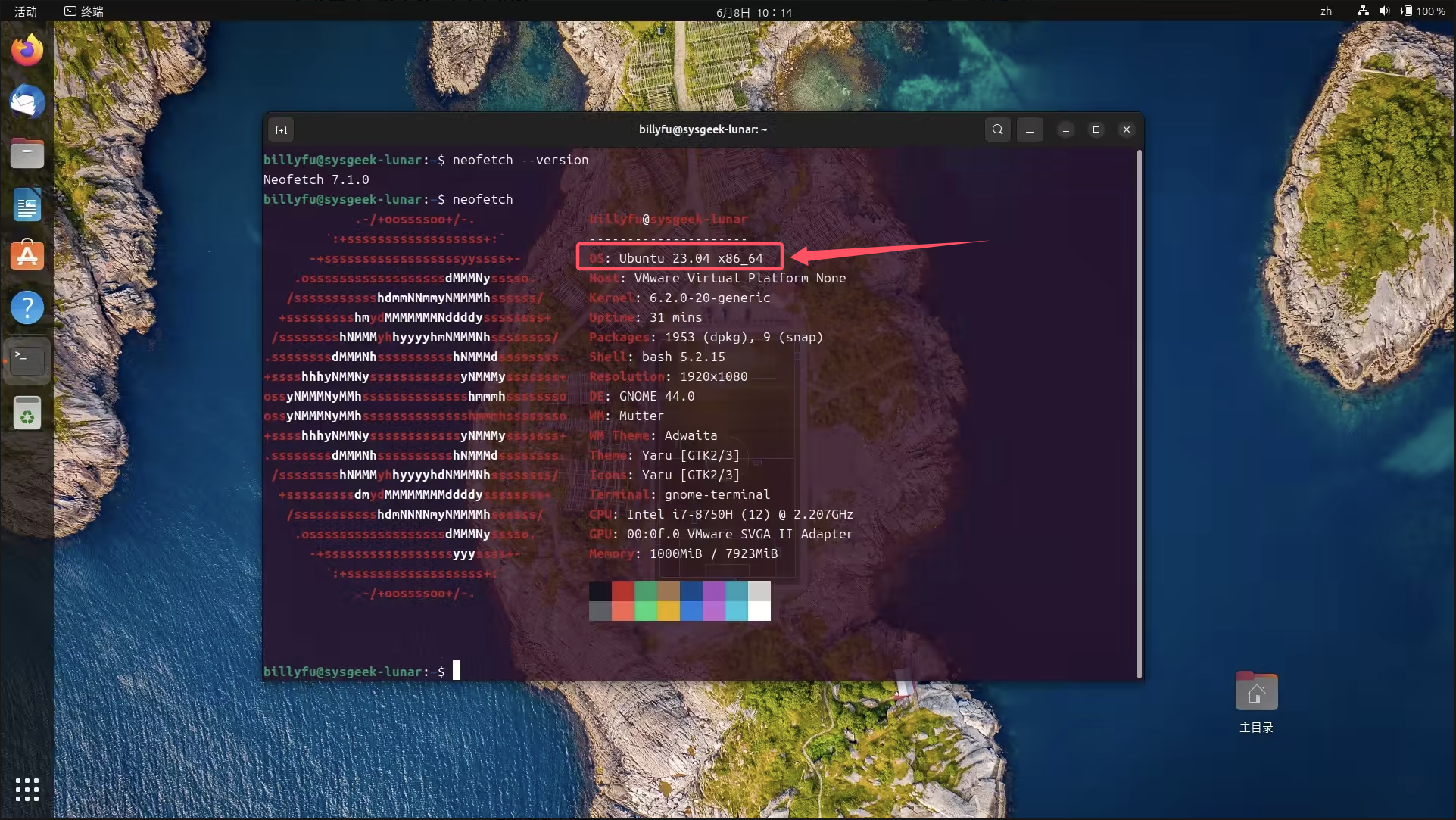Open Firefox from the dock

click(27, 50)
